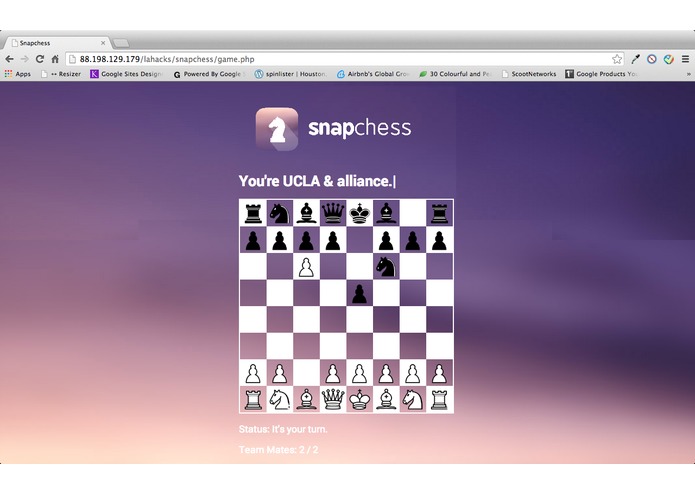Select the white knight on g1

tap(413, 400)
